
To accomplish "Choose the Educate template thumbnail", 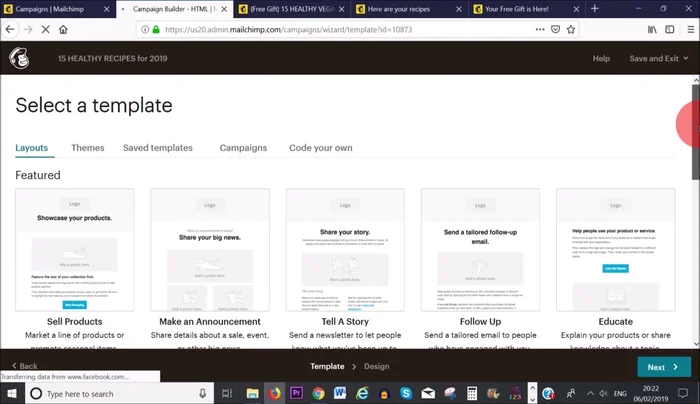I will (616, 250).
